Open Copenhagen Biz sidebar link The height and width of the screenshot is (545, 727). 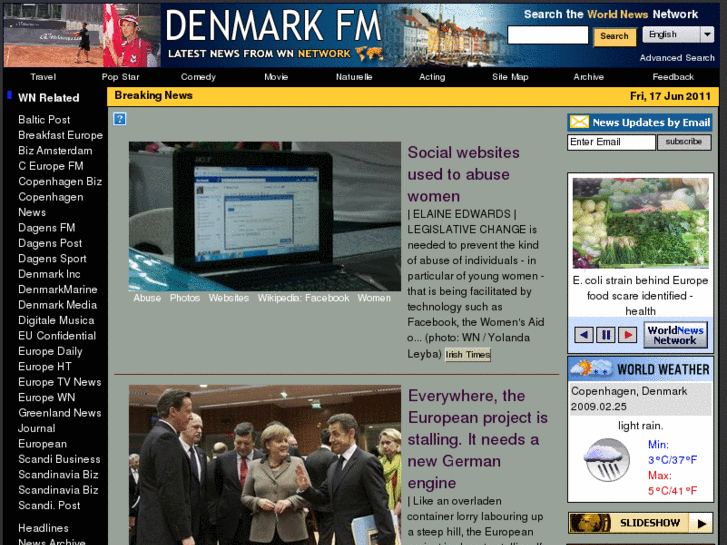(60, 181)
